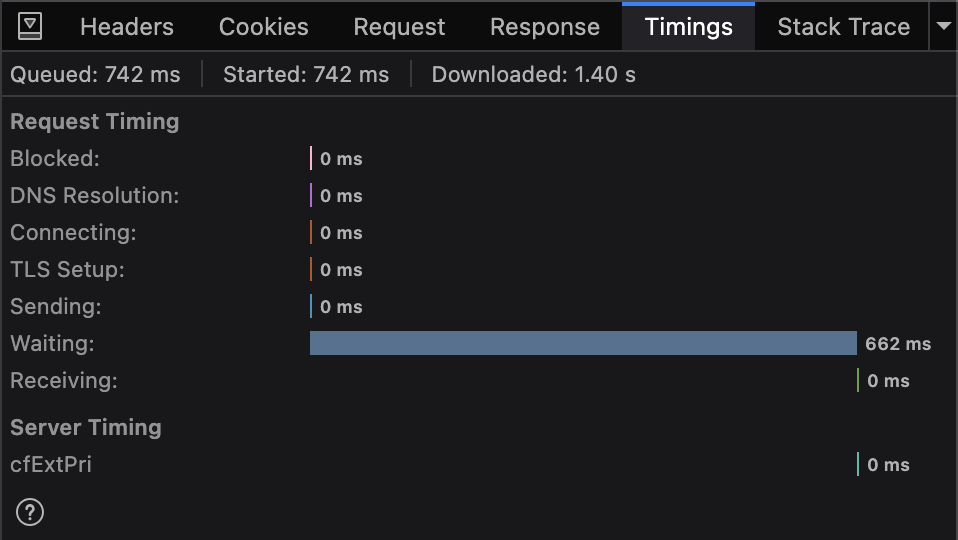958x540 pixels.
Task: Open the timings help question mark icon
Action: (x=30, y=513)
